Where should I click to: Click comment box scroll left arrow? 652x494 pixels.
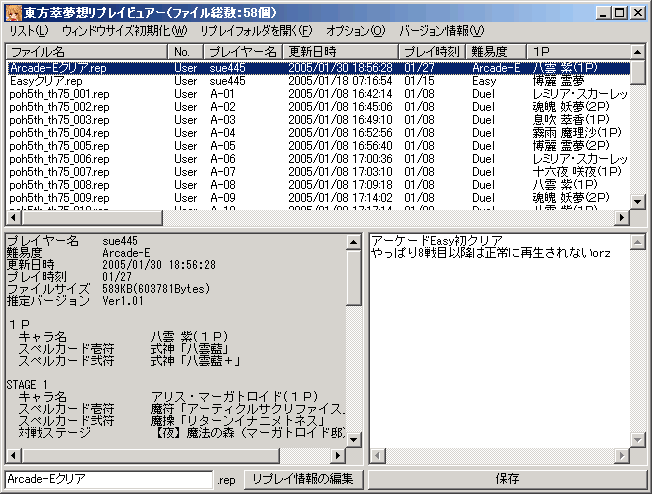click(x=378, y=455)
